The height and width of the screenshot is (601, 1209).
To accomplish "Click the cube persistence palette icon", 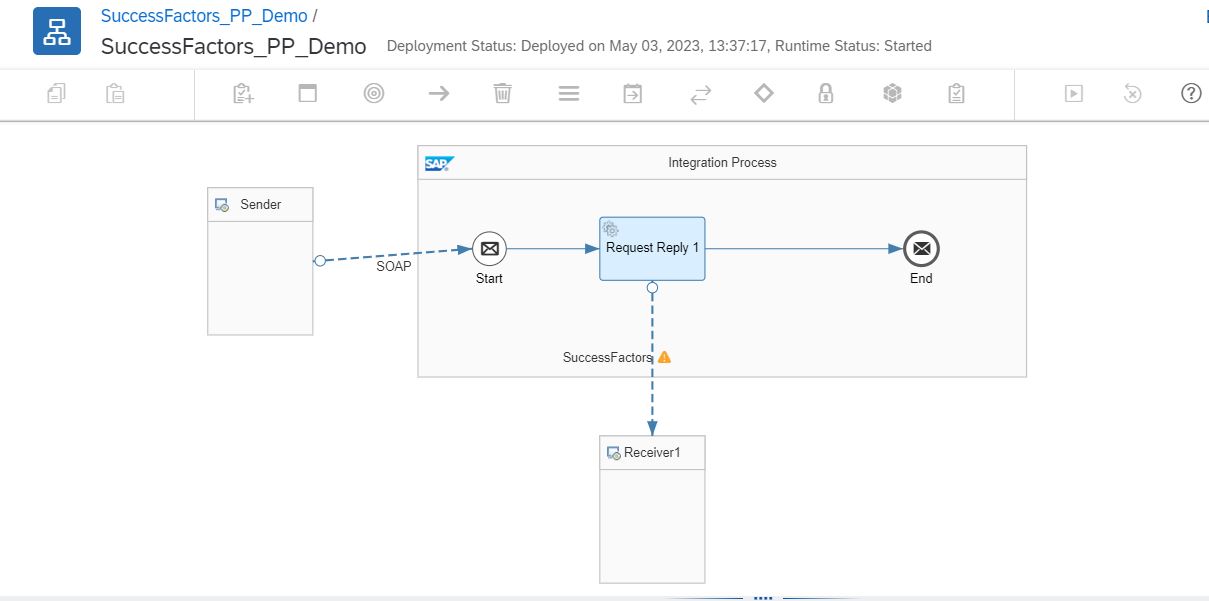I will point(893,94).
